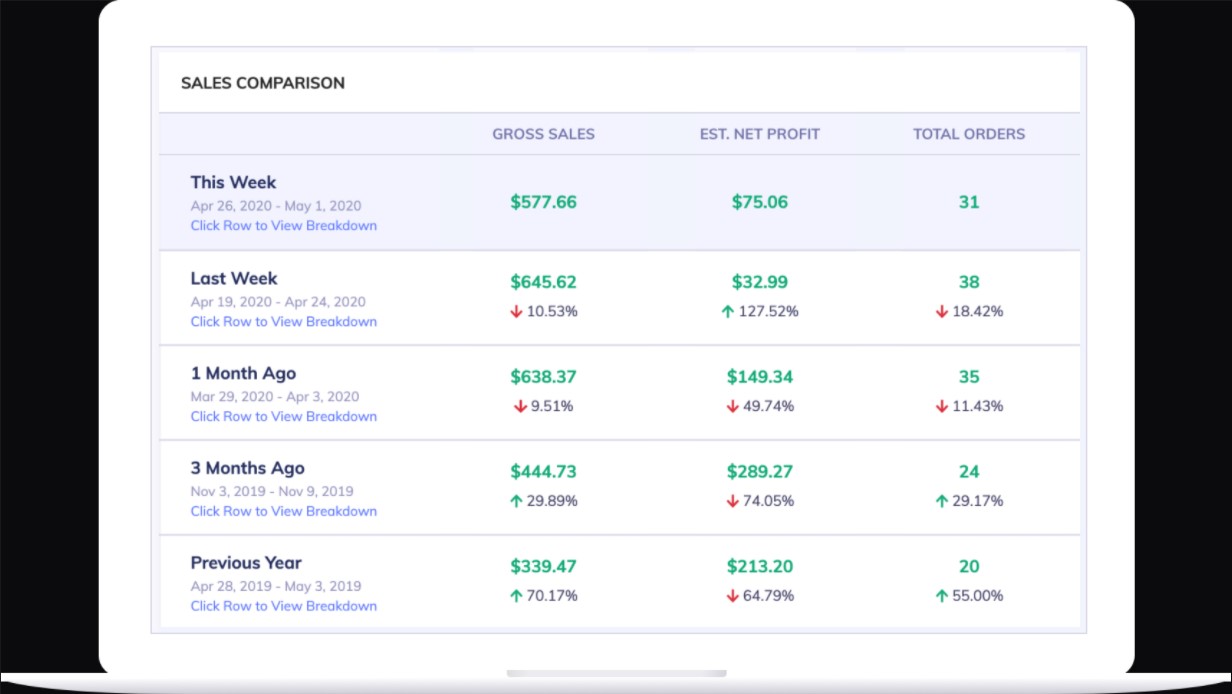Click red down arrow beside 10.53%
This screenshot has width=1232, height=694.
[517, 312]
